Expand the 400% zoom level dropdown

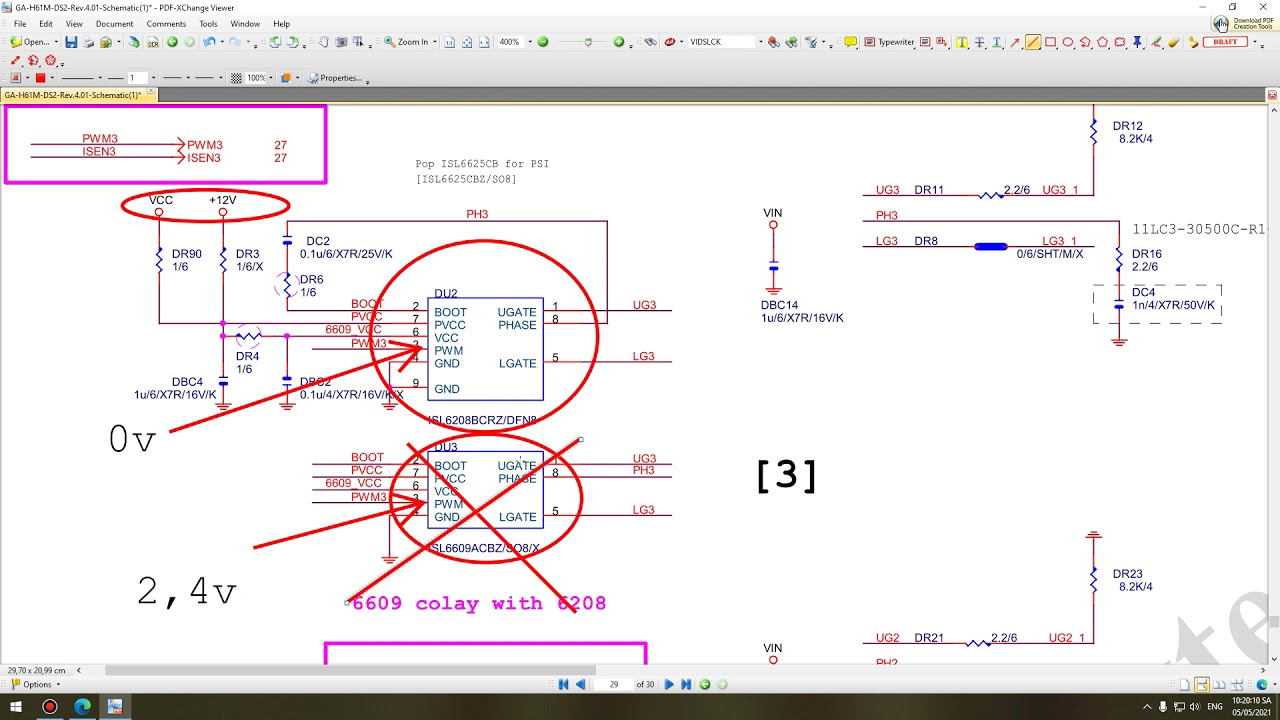(x=530, y=42)
